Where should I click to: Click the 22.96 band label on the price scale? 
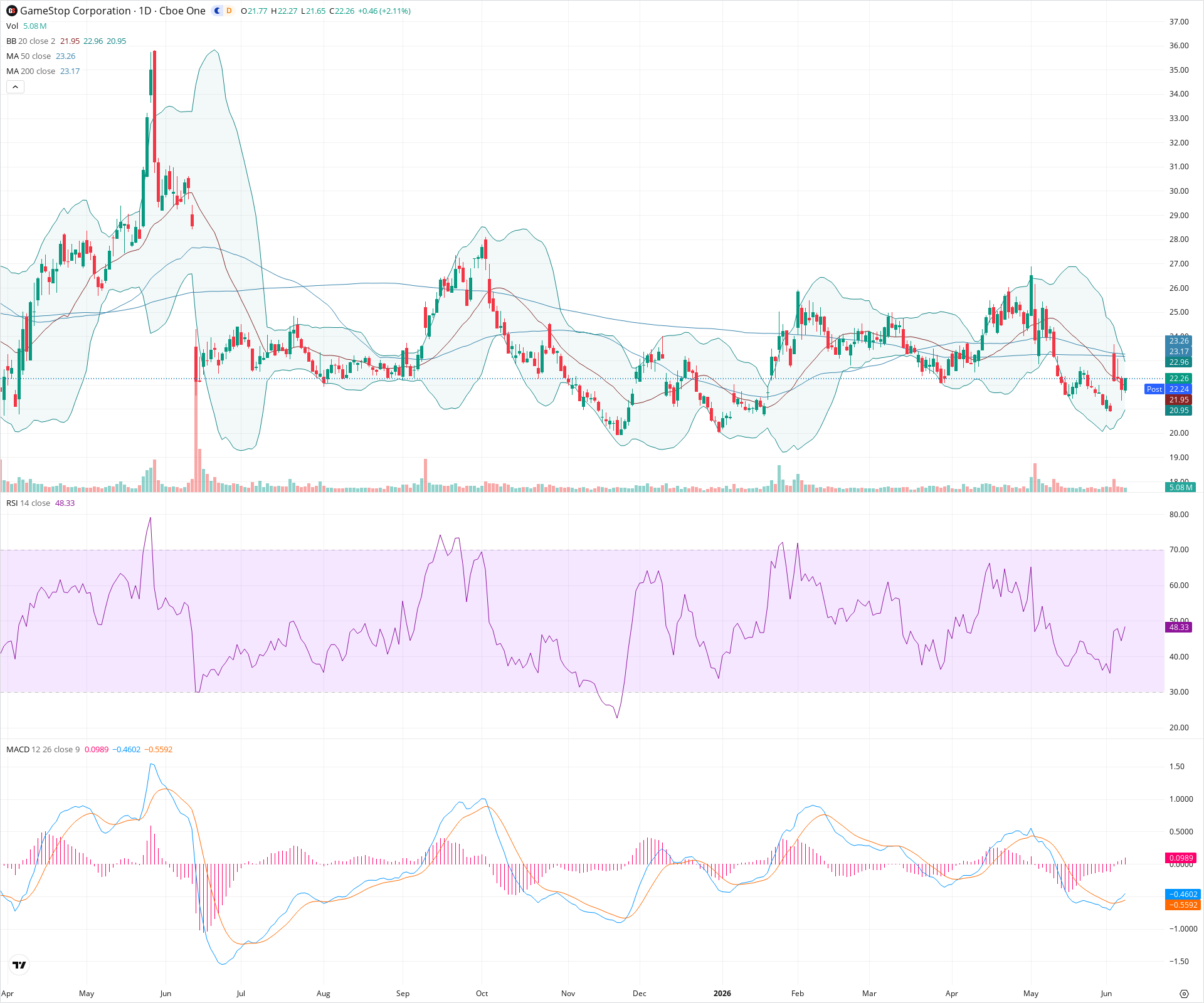click(1179, 362)
